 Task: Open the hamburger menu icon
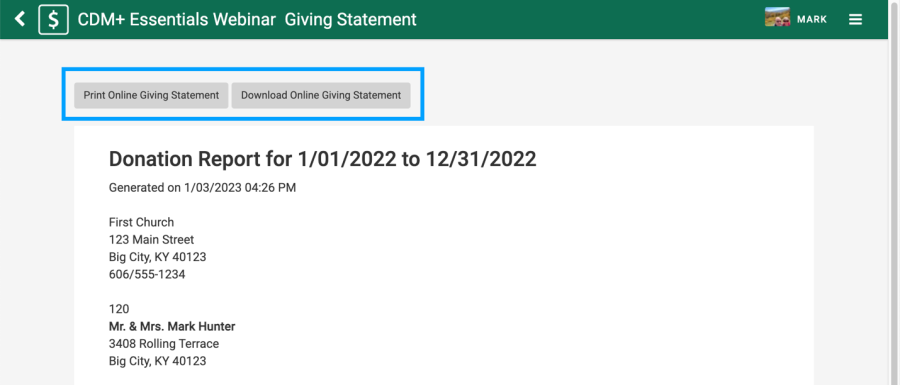855,20
